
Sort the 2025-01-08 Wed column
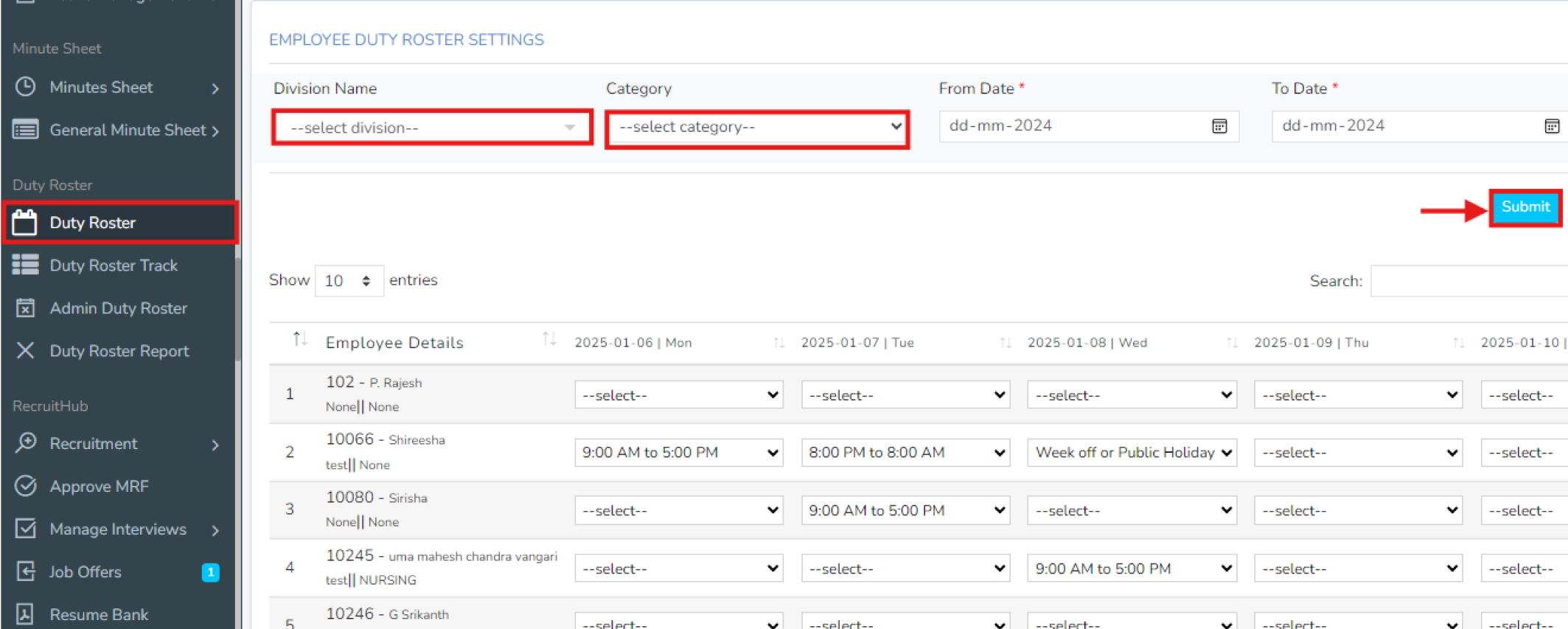coord(1232,342)
